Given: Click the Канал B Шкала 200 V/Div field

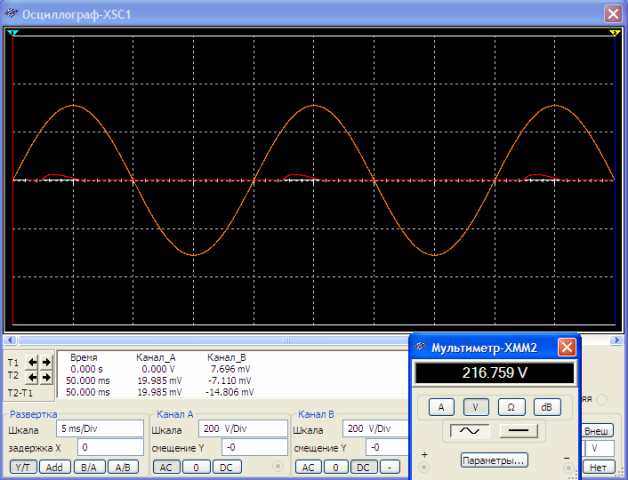Looking at the screenshot, I should [x=376, y=428].
